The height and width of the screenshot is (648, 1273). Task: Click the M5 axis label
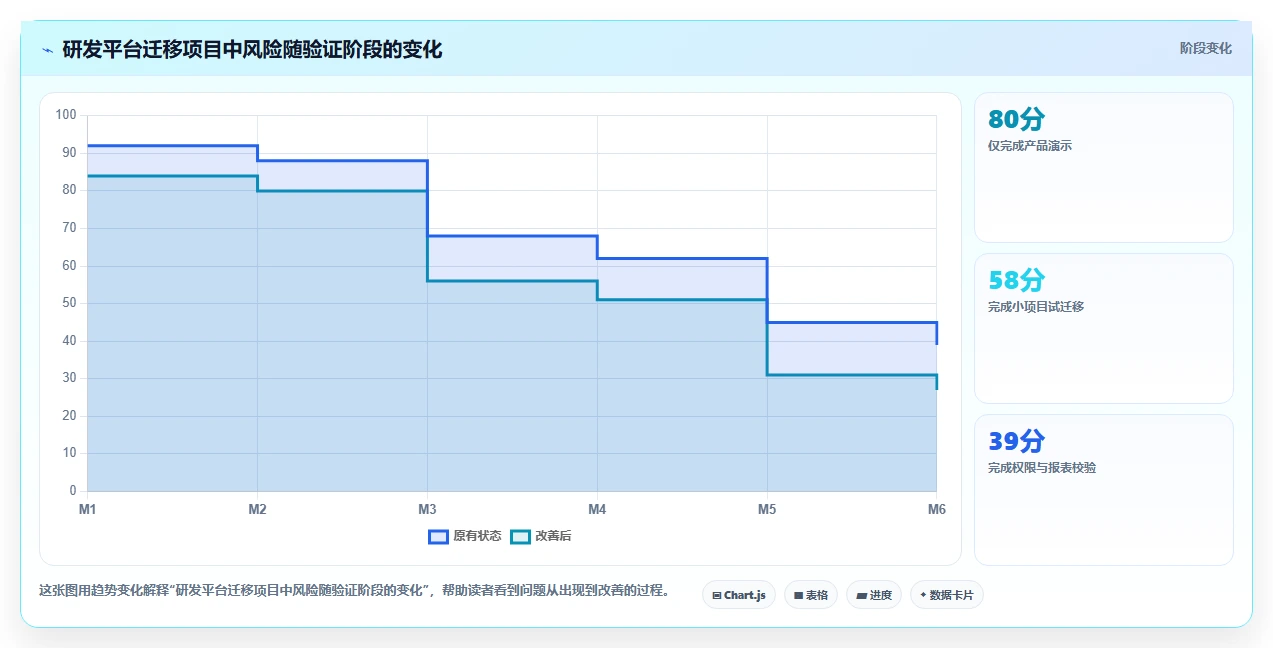pos(767,509)
